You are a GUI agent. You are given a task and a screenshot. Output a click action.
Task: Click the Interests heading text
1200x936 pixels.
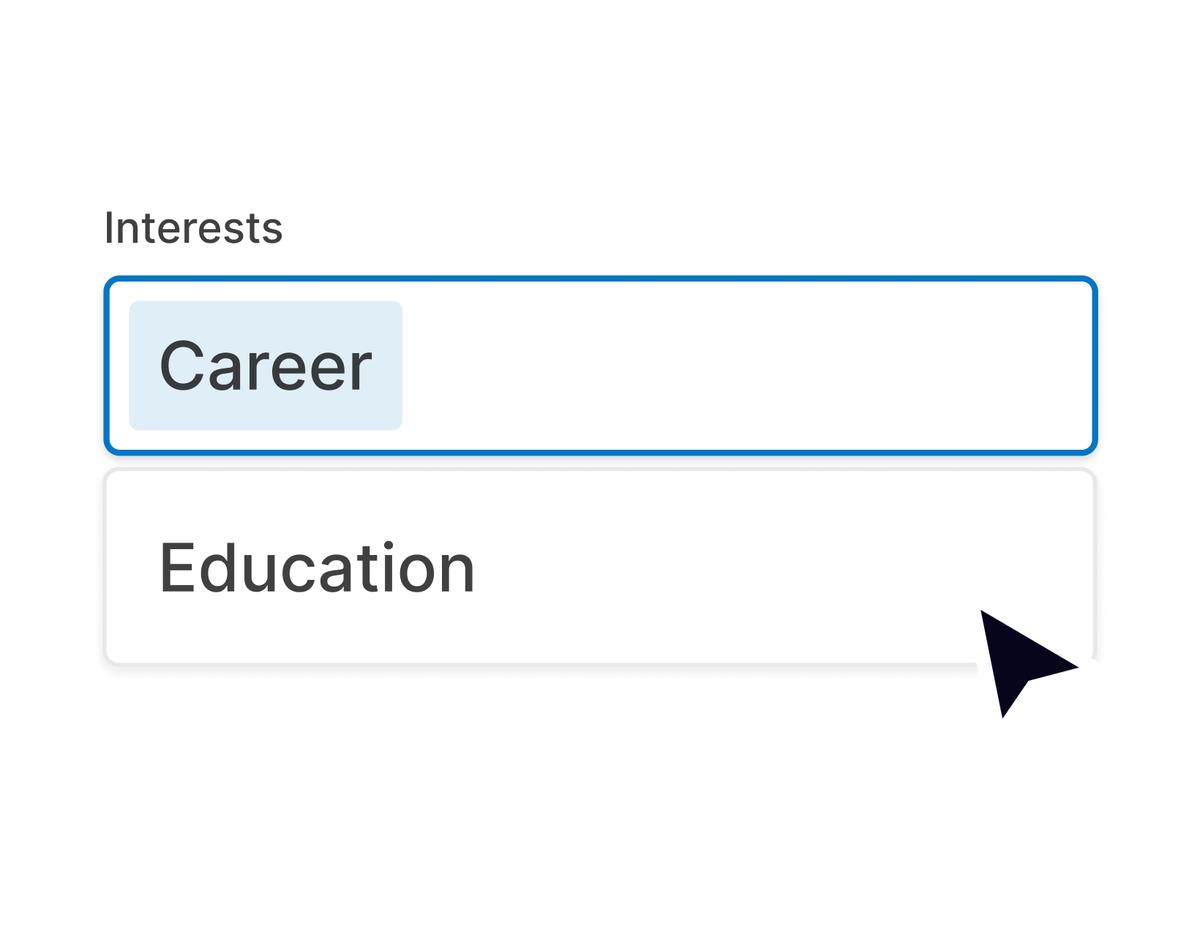[193, 228]
